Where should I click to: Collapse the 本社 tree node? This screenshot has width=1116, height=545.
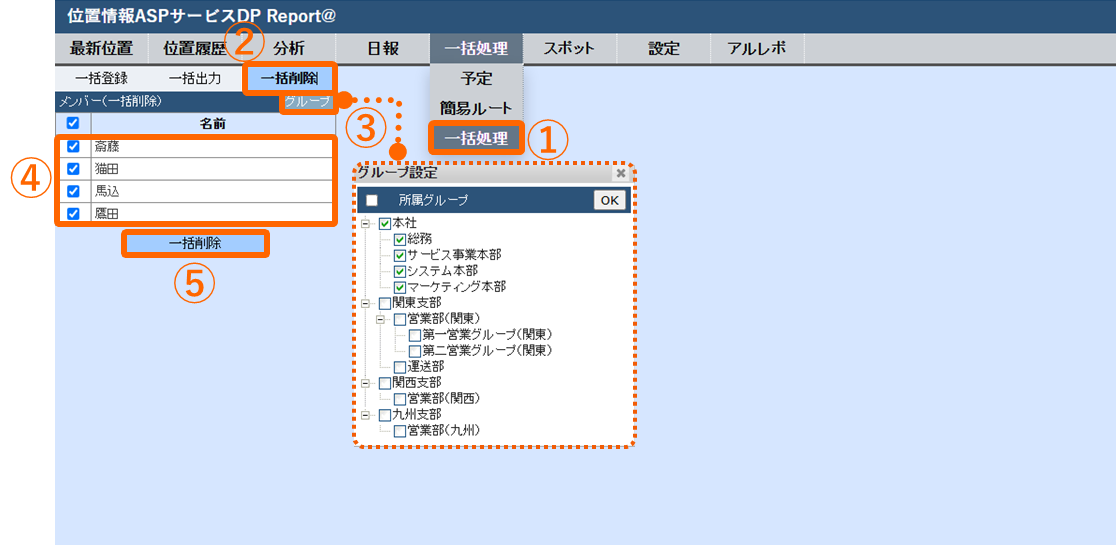(x=366, y=223)
